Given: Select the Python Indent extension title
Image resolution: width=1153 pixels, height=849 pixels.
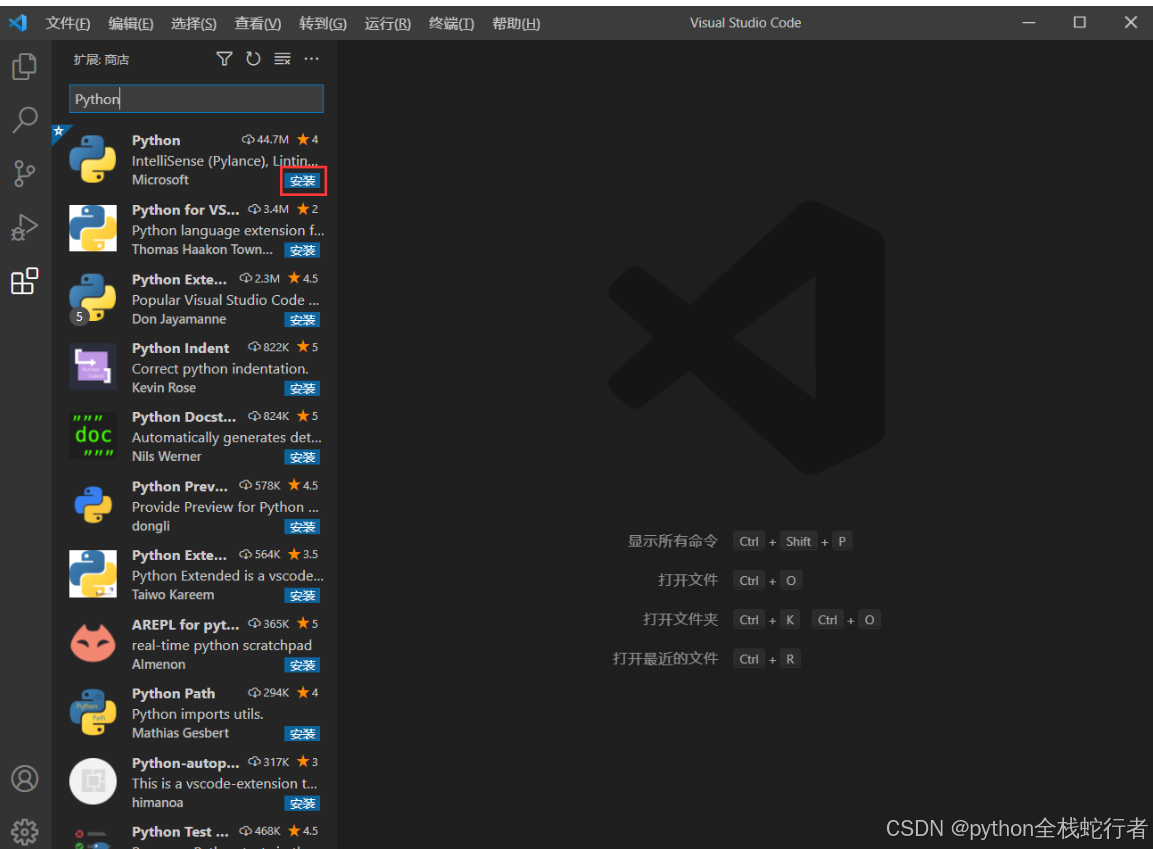Looking at the screenshot, I should 180,348.
